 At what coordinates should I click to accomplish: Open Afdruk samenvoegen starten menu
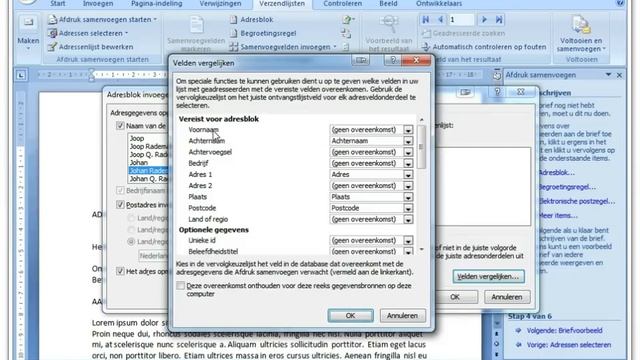click(102, 19)
